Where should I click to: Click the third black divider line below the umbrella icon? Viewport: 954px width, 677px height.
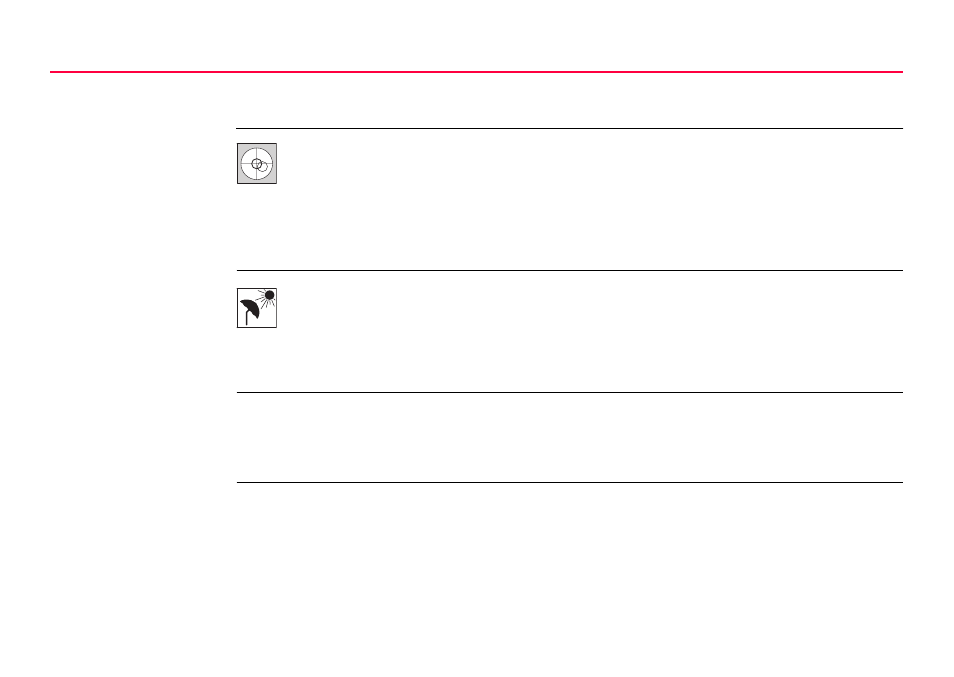tap(569, 392)
